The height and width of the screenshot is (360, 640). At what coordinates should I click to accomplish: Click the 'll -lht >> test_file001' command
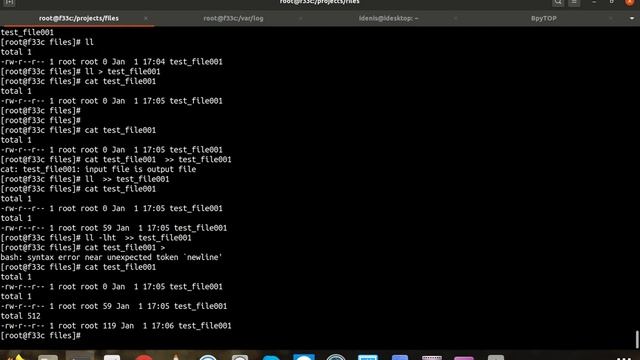point(96,238)
